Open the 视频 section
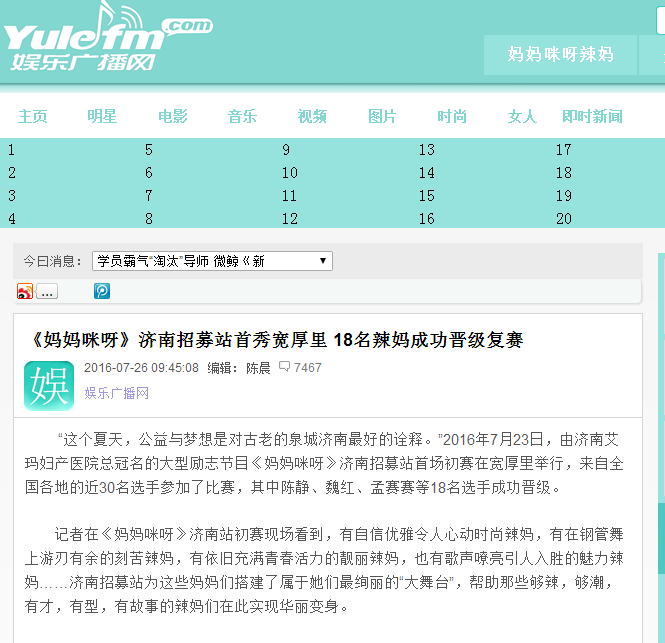 pos(312,116)
